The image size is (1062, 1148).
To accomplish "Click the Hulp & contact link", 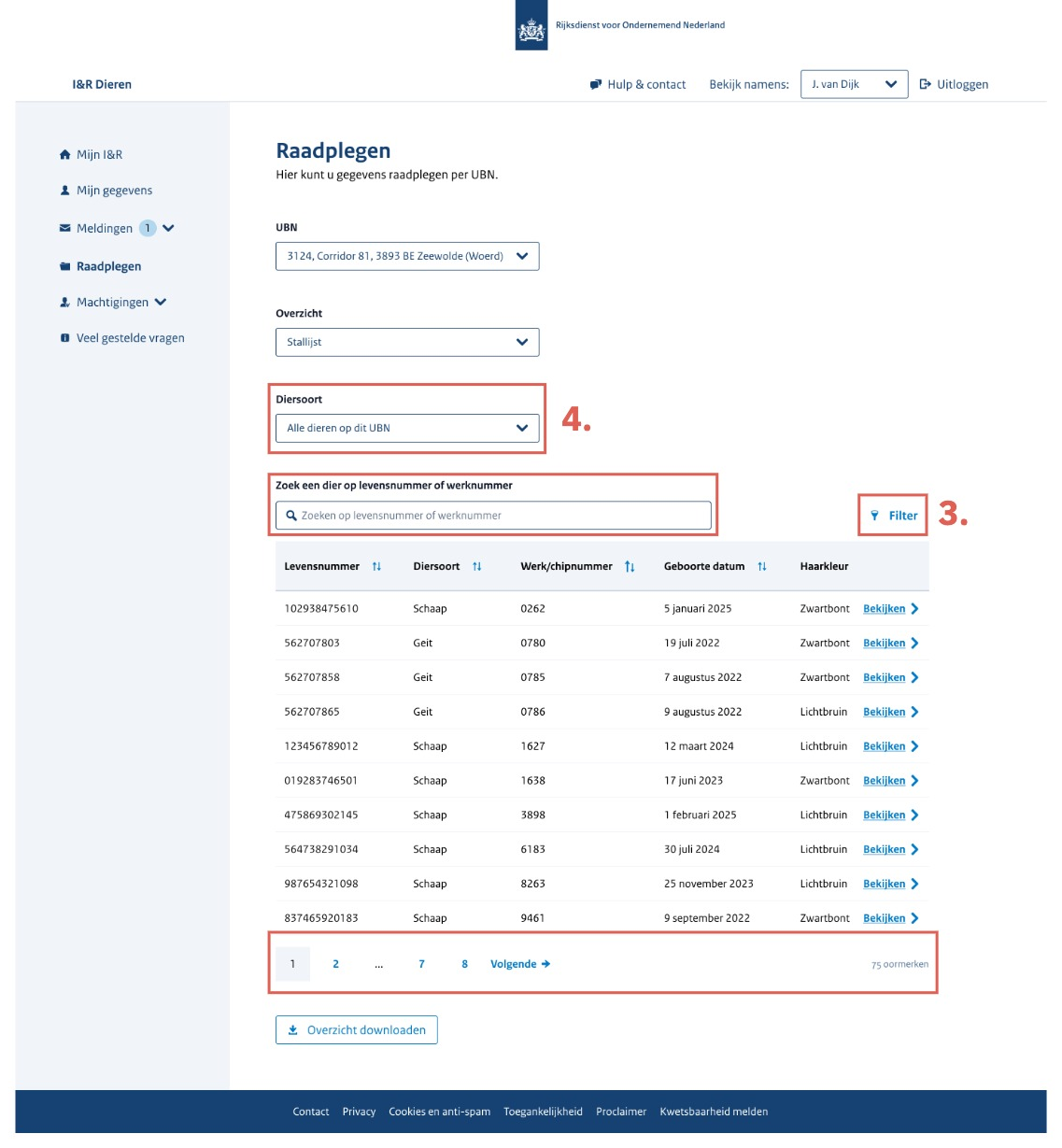I will [x=646, y=85].
